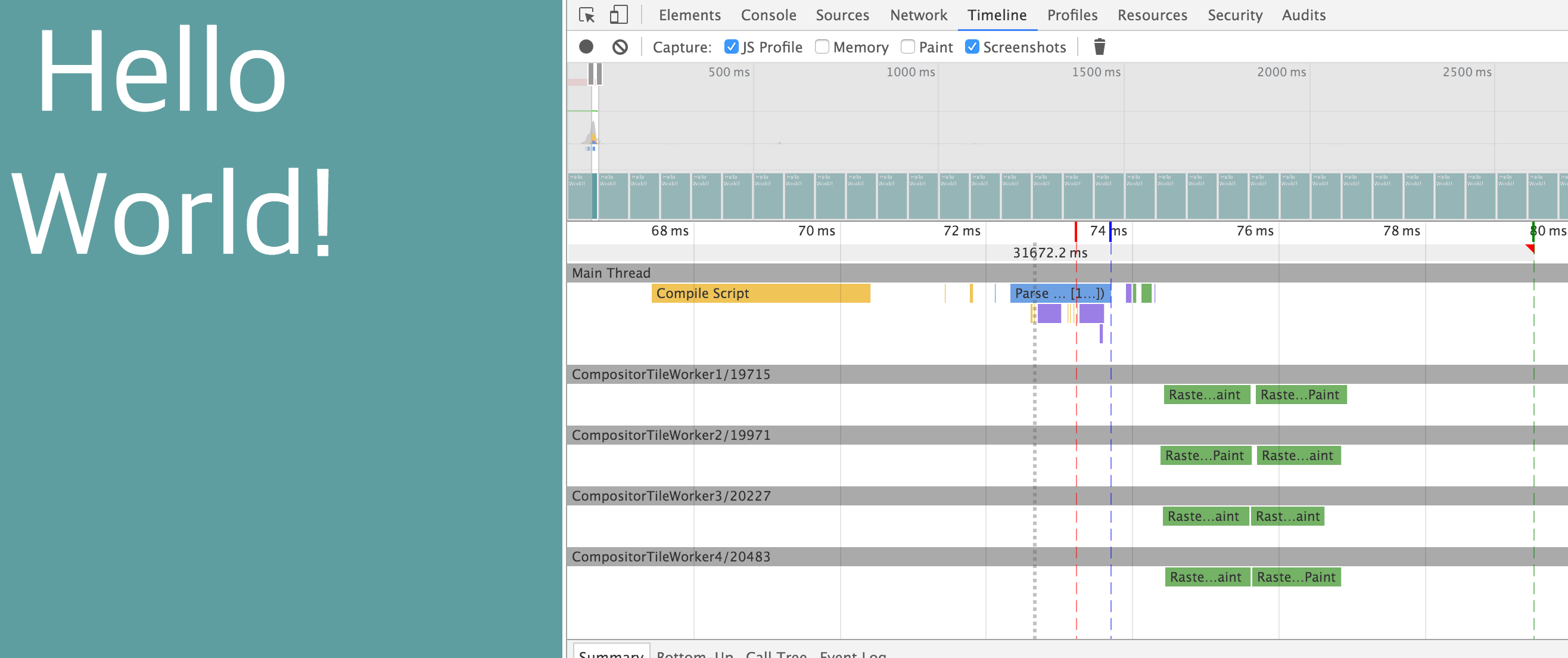Viewport: 1568px width, 658px height.
Task: Switch to the Resources tab
Action: pyautogui.click(x=1152, y=15)
